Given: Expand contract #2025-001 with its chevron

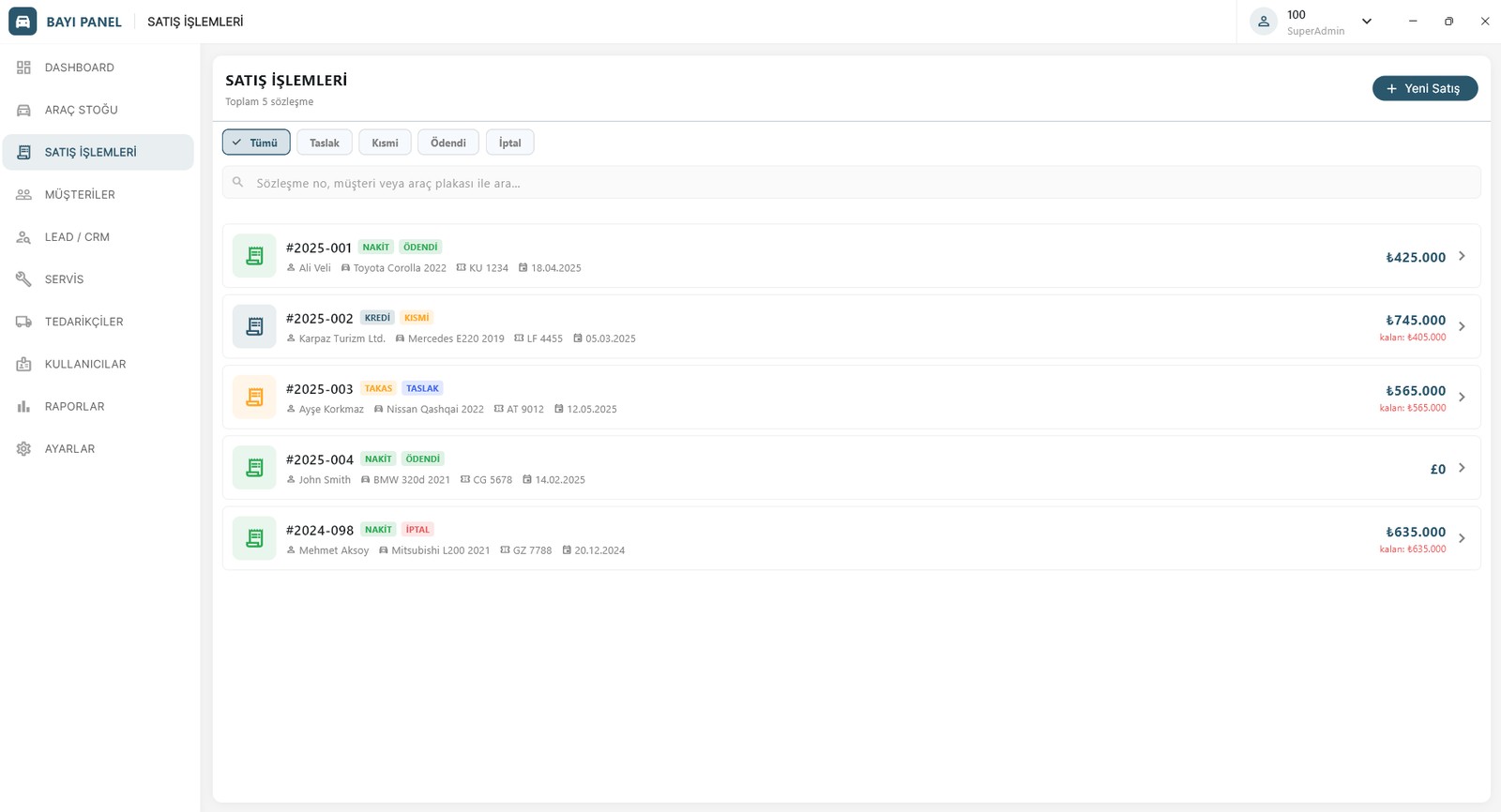Looking at the screenshot, I should coord(1462,256).
